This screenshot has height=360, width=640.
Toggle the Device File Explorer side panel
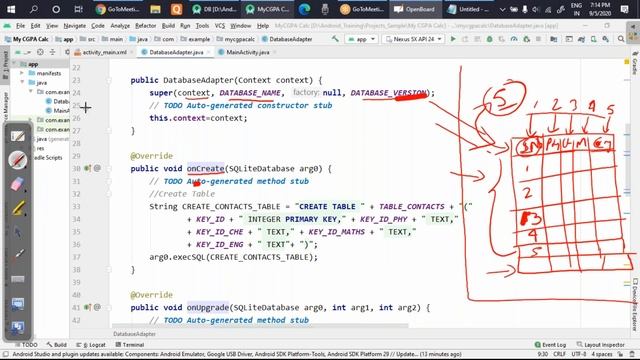635,304
